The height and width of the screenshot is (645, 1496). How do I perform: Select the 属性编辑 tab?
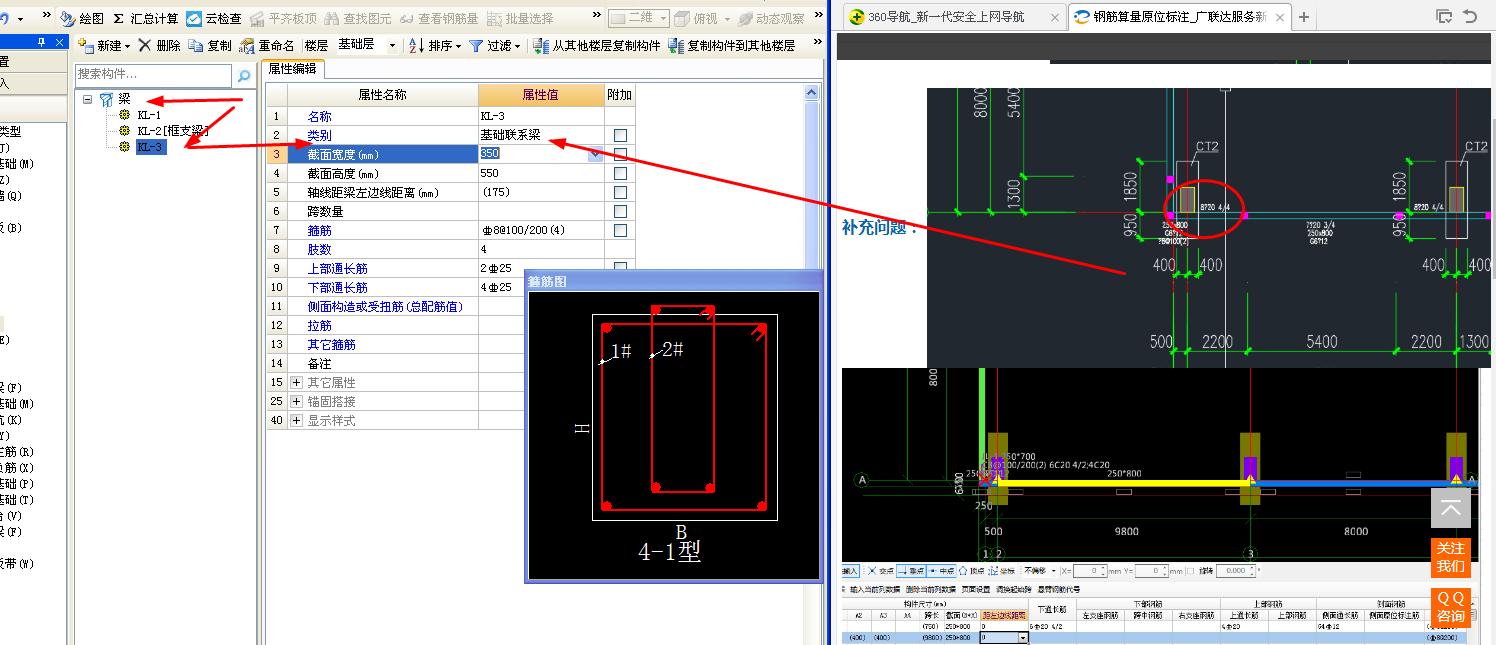pos(292,69)
